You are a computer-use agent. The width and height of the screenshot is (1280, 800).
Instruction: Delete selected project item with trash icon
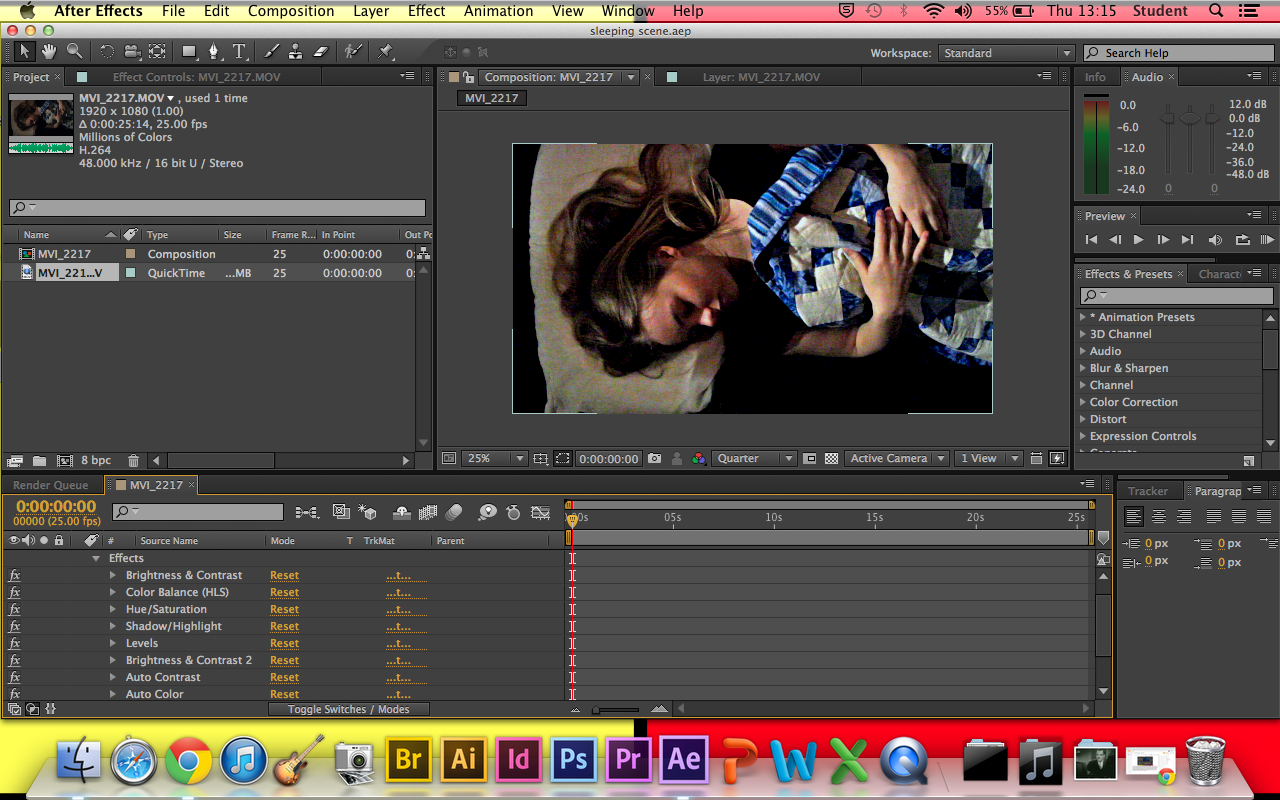133,461
